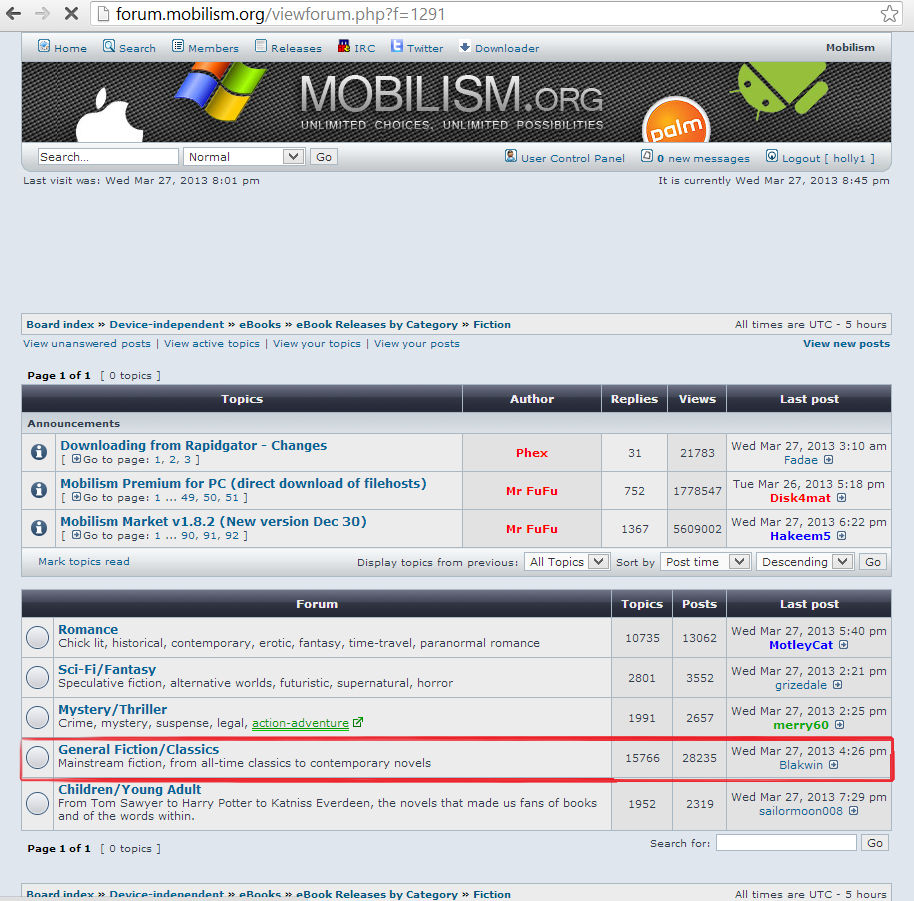Click the Downloader arrow icon
The image size is (914, 901).
465,46
